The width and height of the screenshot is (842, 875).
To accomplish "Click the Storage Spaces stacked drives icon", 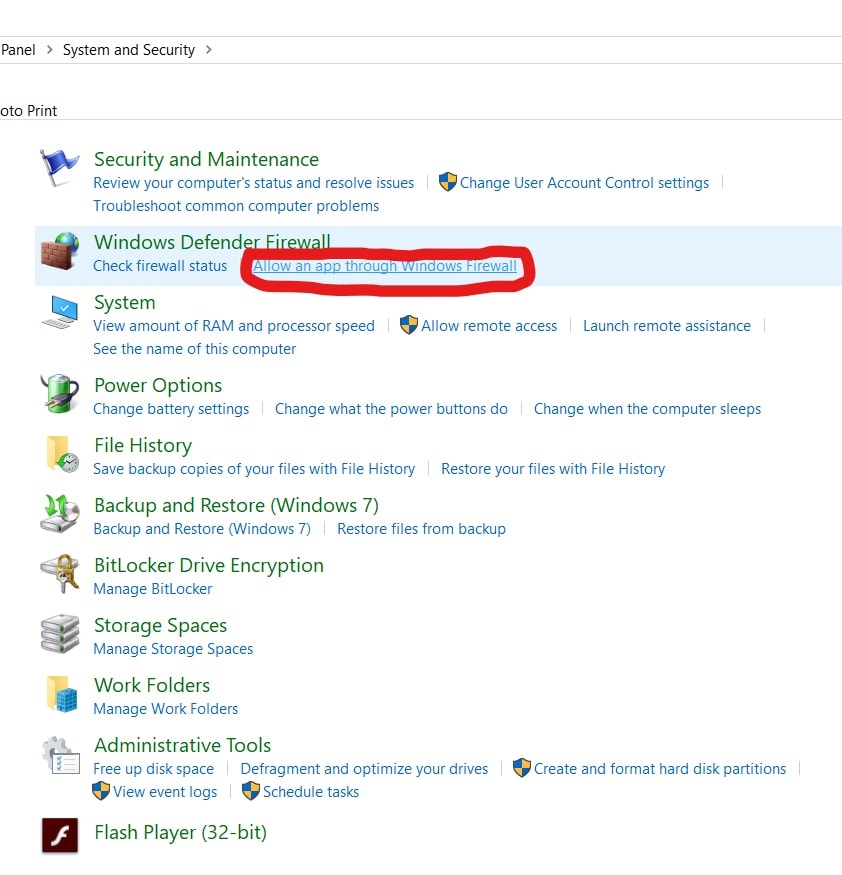I will tap(59, 634).
